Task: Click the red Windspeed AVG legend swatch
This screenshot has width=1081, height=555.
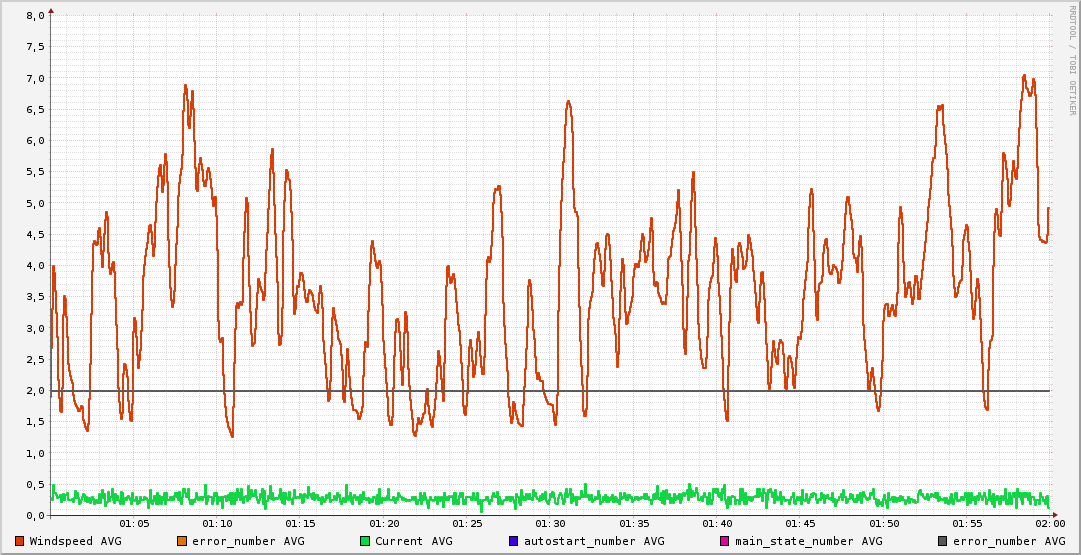Action: (x=20, y=541)
